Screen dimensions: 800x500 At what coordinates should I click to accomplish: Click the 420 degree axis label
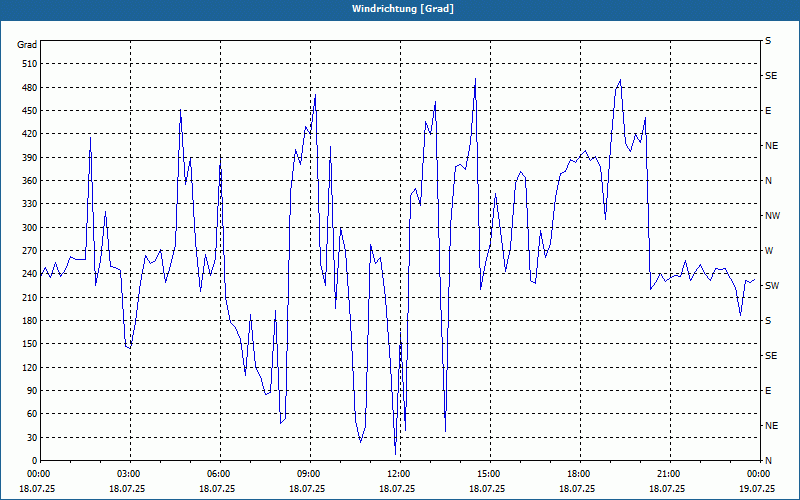(30, 134)
